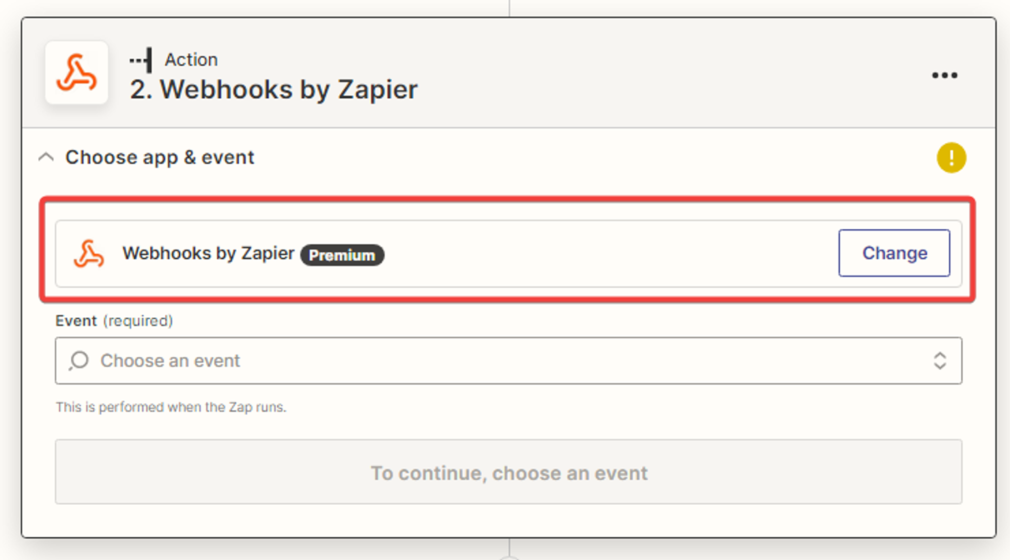1010x560 pixels.
Task: Click the 'Webhooks by Zapier' app name text
Action: (x=208, y=254)
